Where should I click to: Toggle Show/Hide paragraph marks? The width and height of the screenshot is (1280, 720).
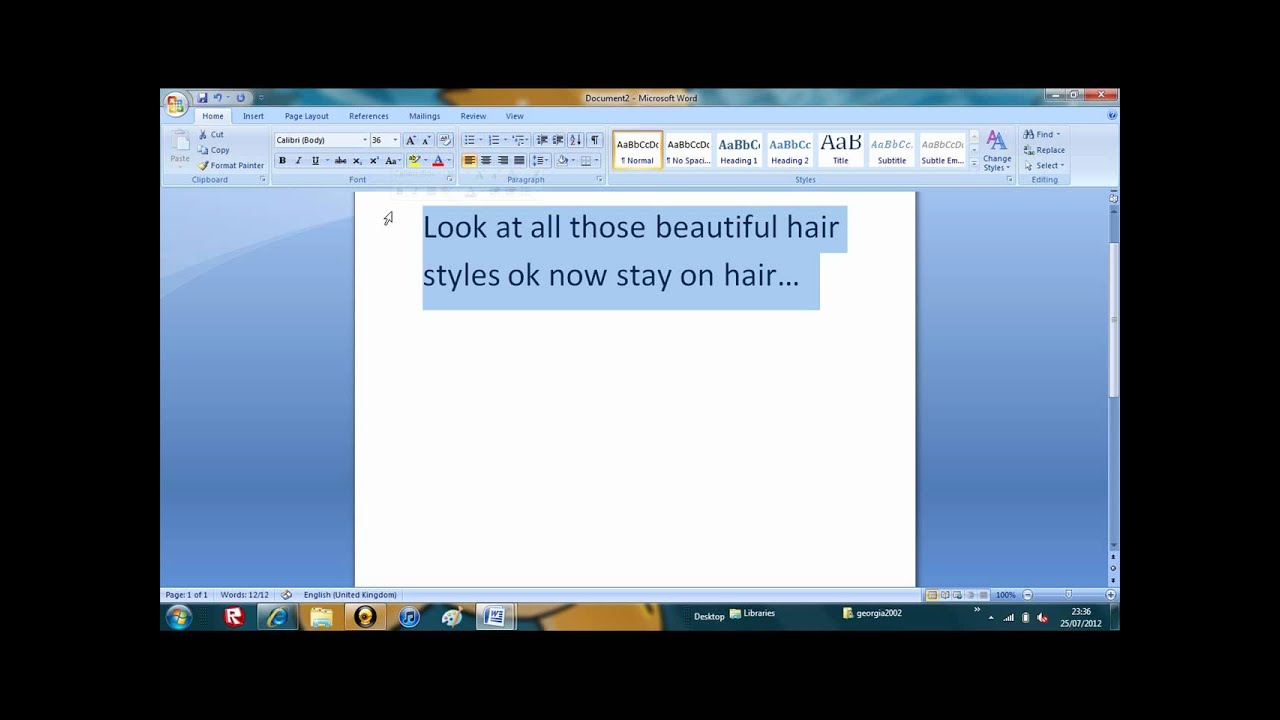point(594,140)
